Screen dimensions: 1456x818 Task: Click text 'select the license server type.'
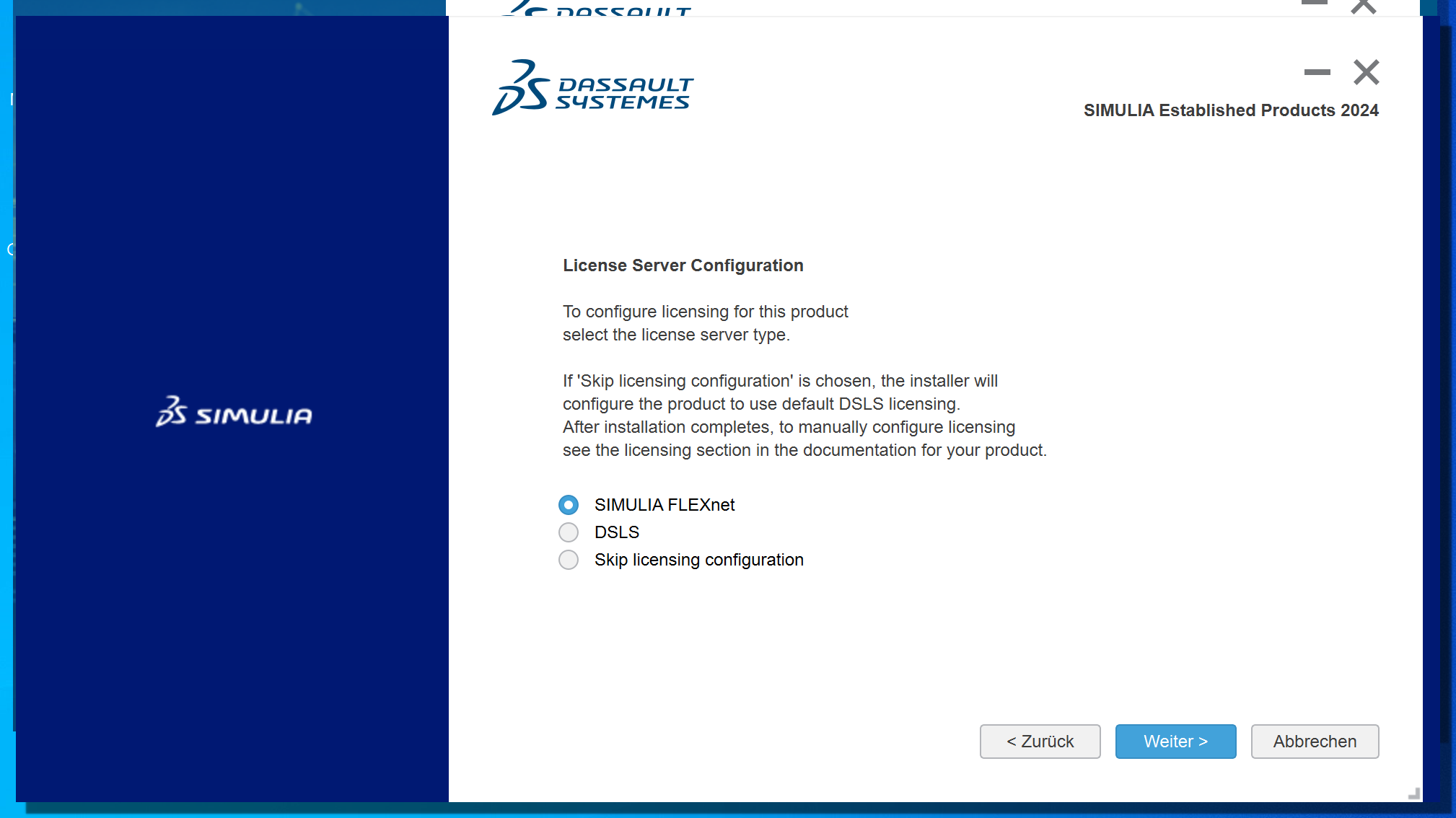[676, 335]
